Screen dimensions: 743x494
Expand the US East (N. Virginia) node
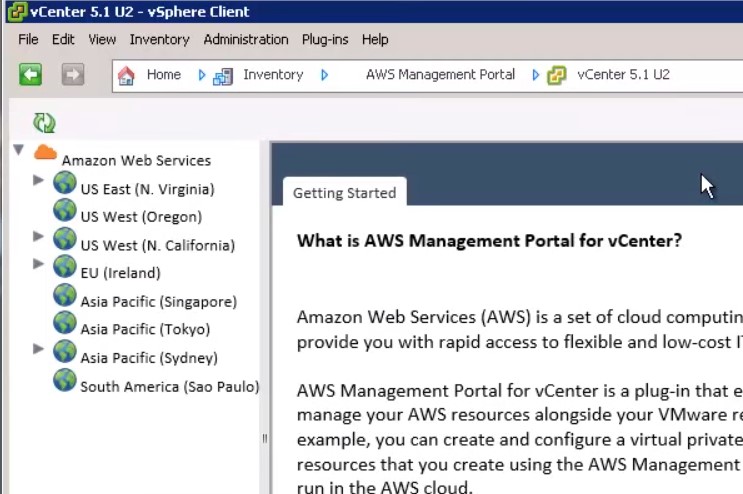38,180
